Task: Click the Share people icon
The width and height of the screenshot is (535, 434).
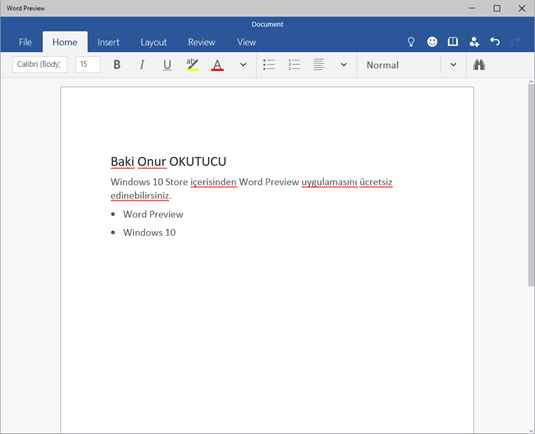Action: pyautogui.click(x=474, y=42)
